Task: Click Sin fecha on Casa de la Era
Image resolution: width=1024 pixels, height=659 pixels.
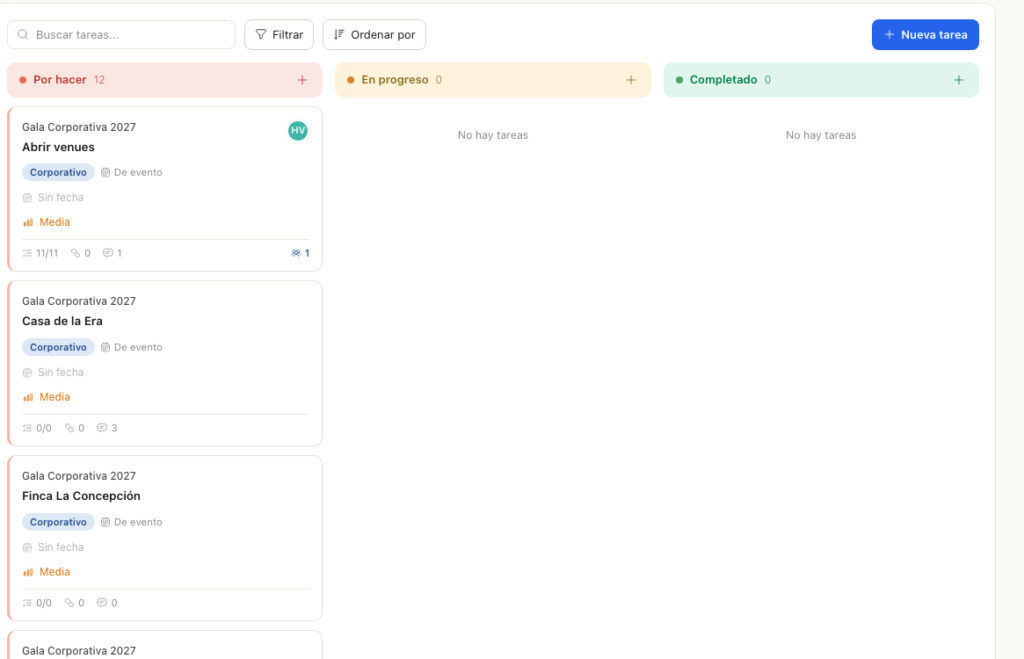Action: pyautogui.click(x=53, y=372)
